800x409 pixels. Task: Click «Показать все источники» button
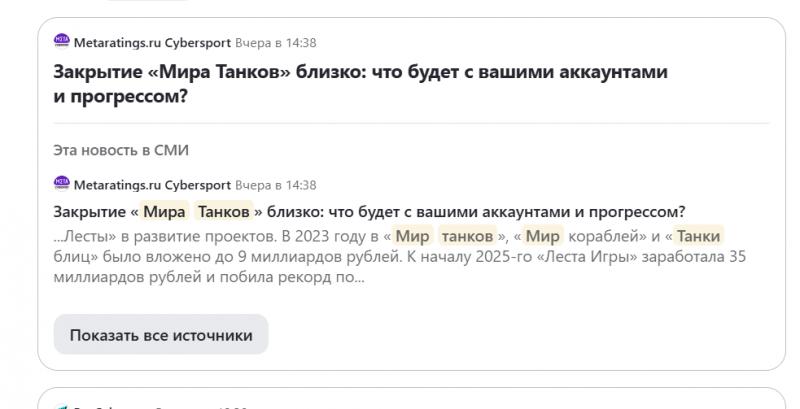[161, 335]
